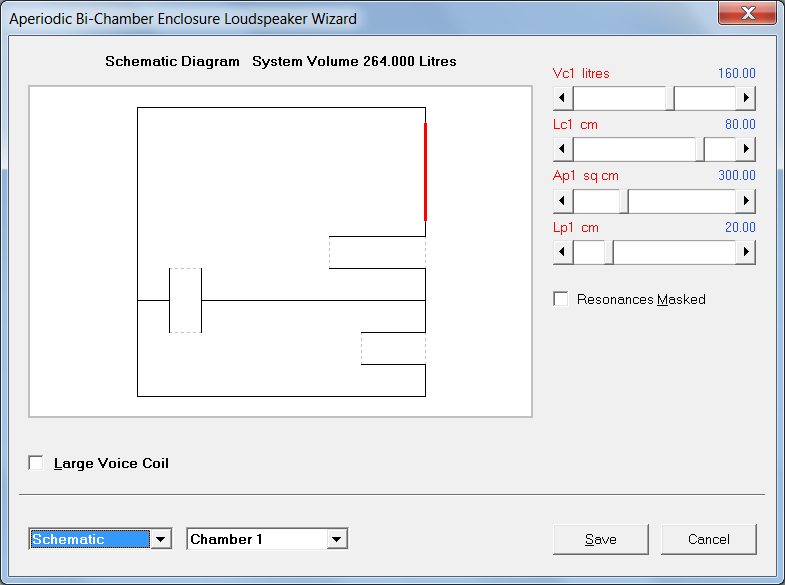Click the Vc1 value 160.00
Image resolution: width=785 pixels, height=585 pixels.
[x=736, y=74]
